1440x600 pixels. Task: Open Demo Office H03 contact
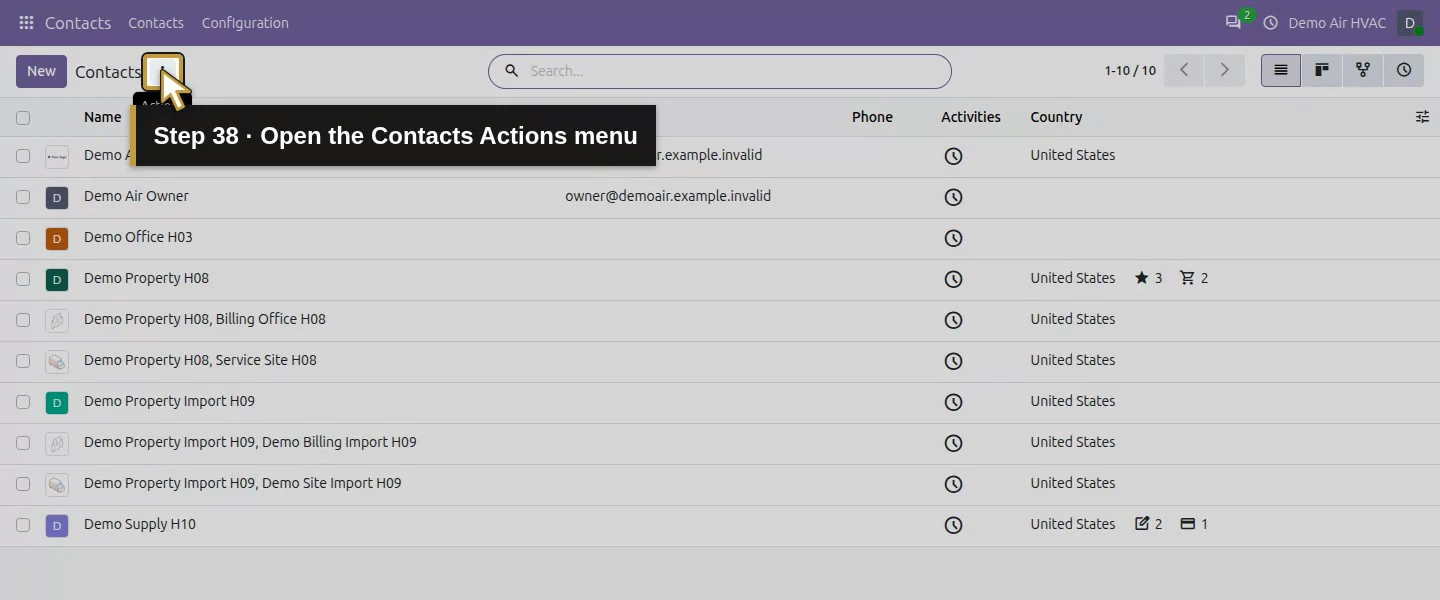click(138, 237)
